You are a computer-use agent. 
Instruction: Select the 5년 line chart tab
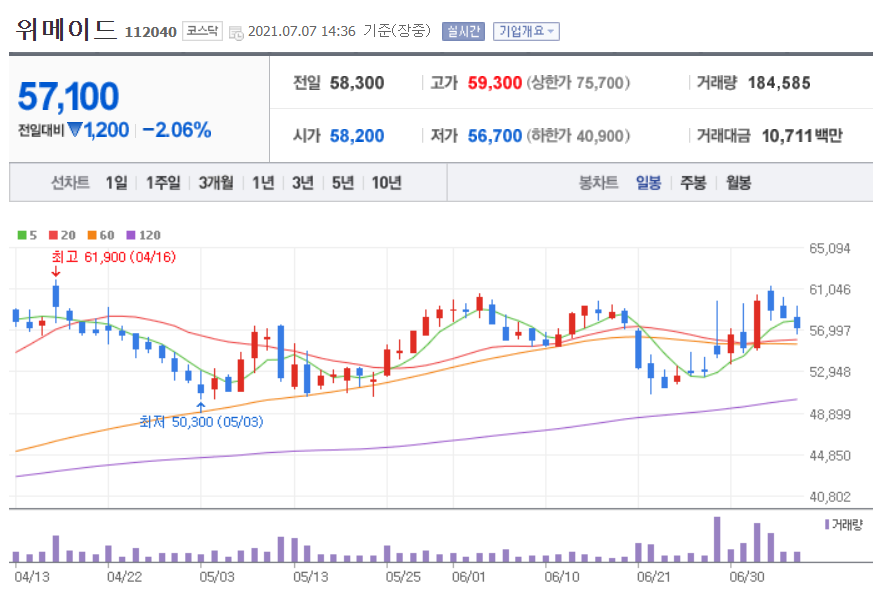[343, 182]
